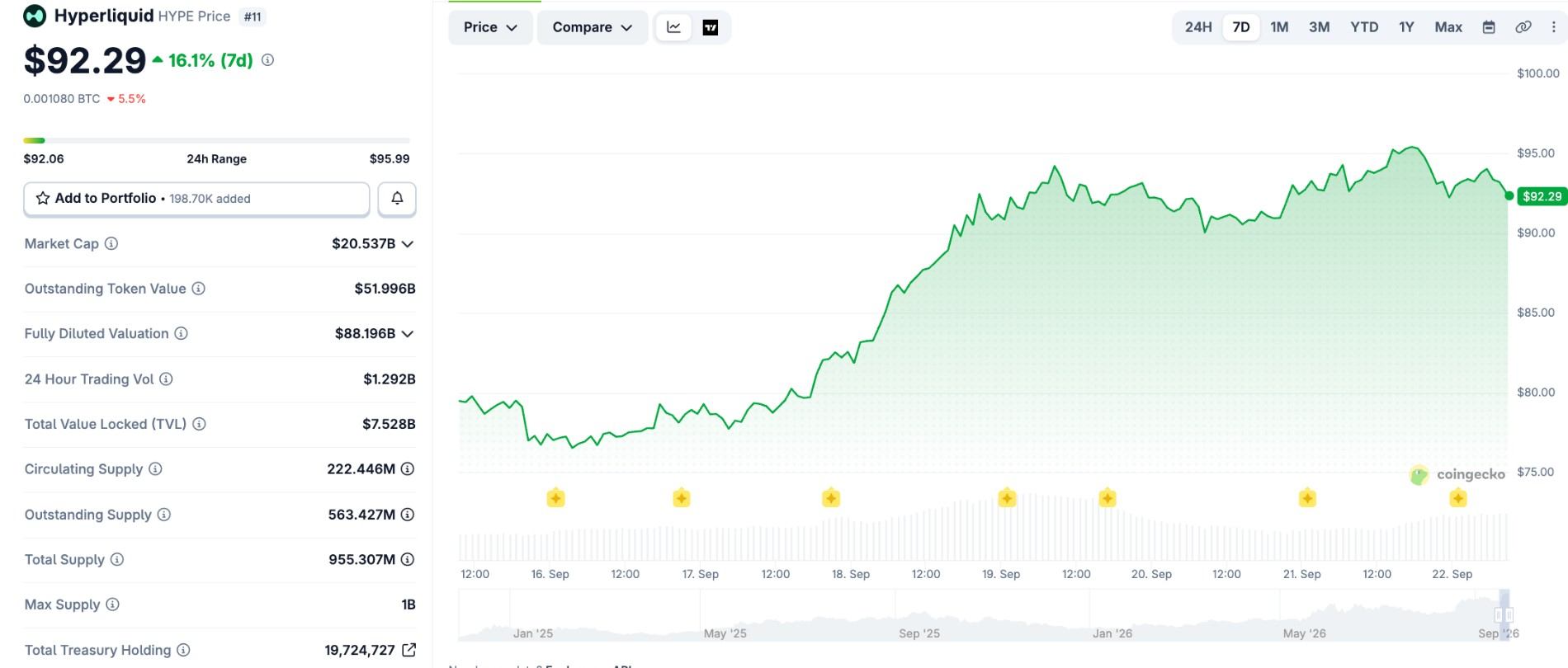The image size is (1568, 668).
Task: Click the $95.99 24h high value
Action: click(390, 159)
